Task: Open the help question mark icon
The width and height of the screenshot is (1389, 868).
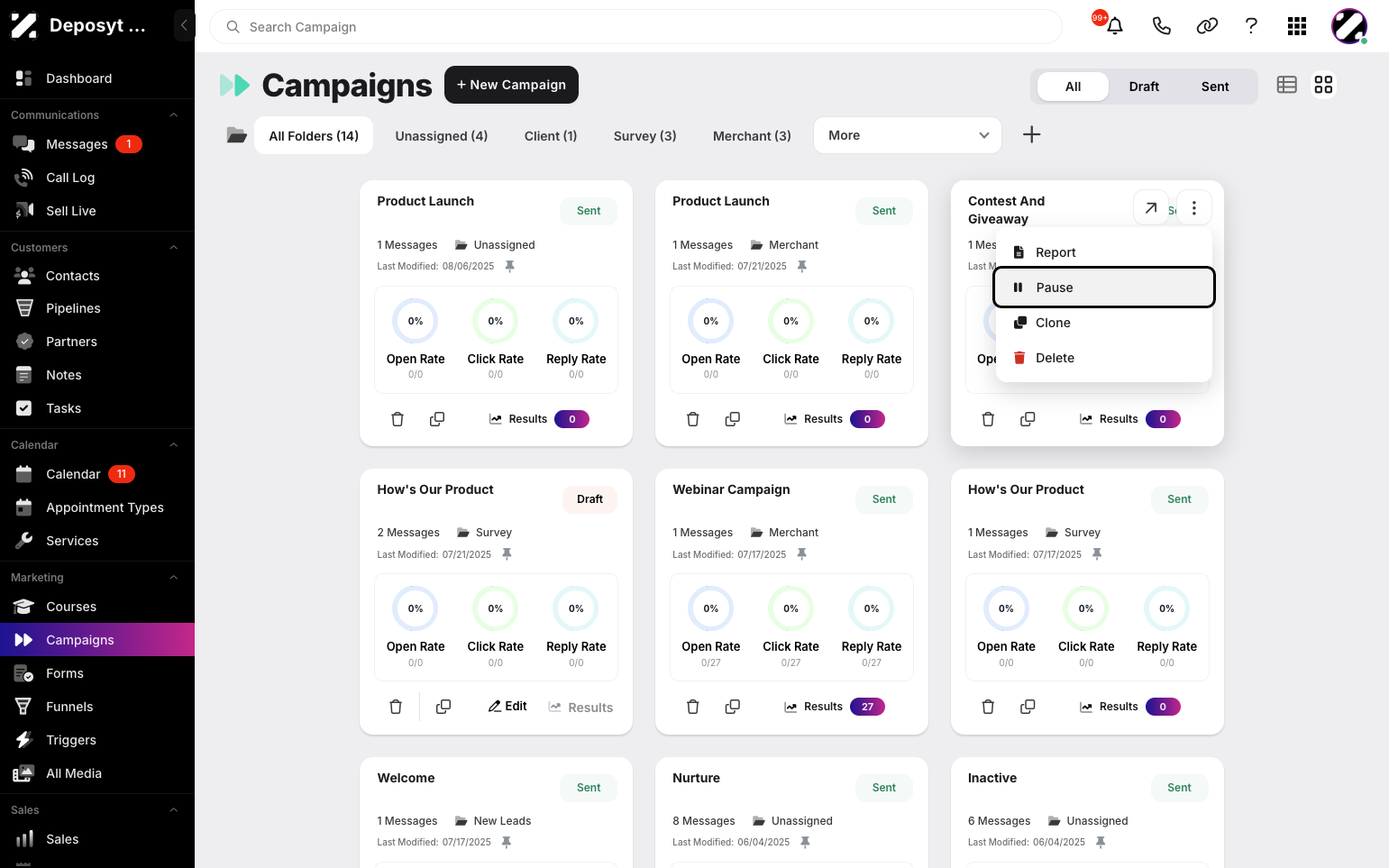Action: coord(1251,26)
